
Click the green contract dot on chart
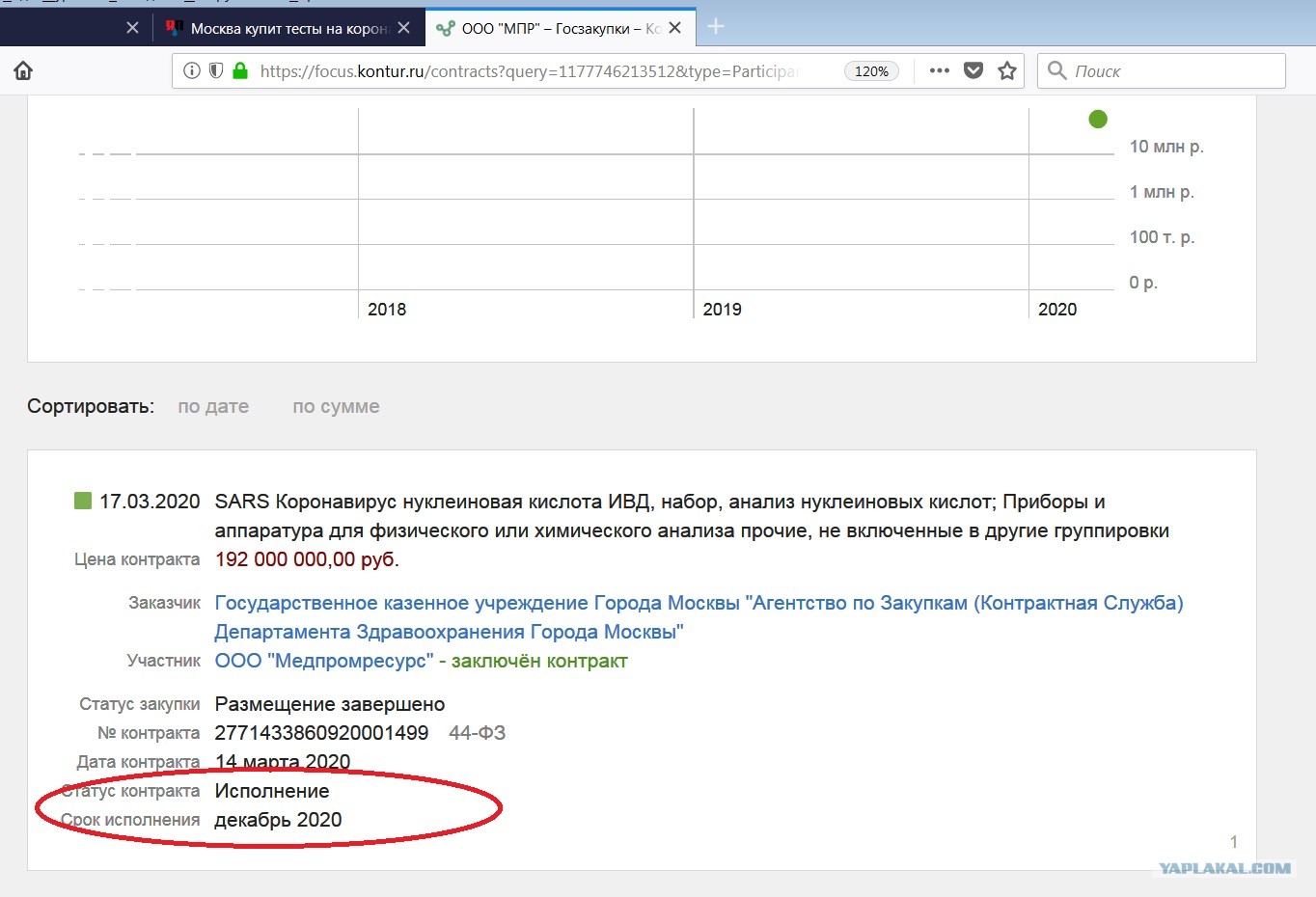(1098, 119)
